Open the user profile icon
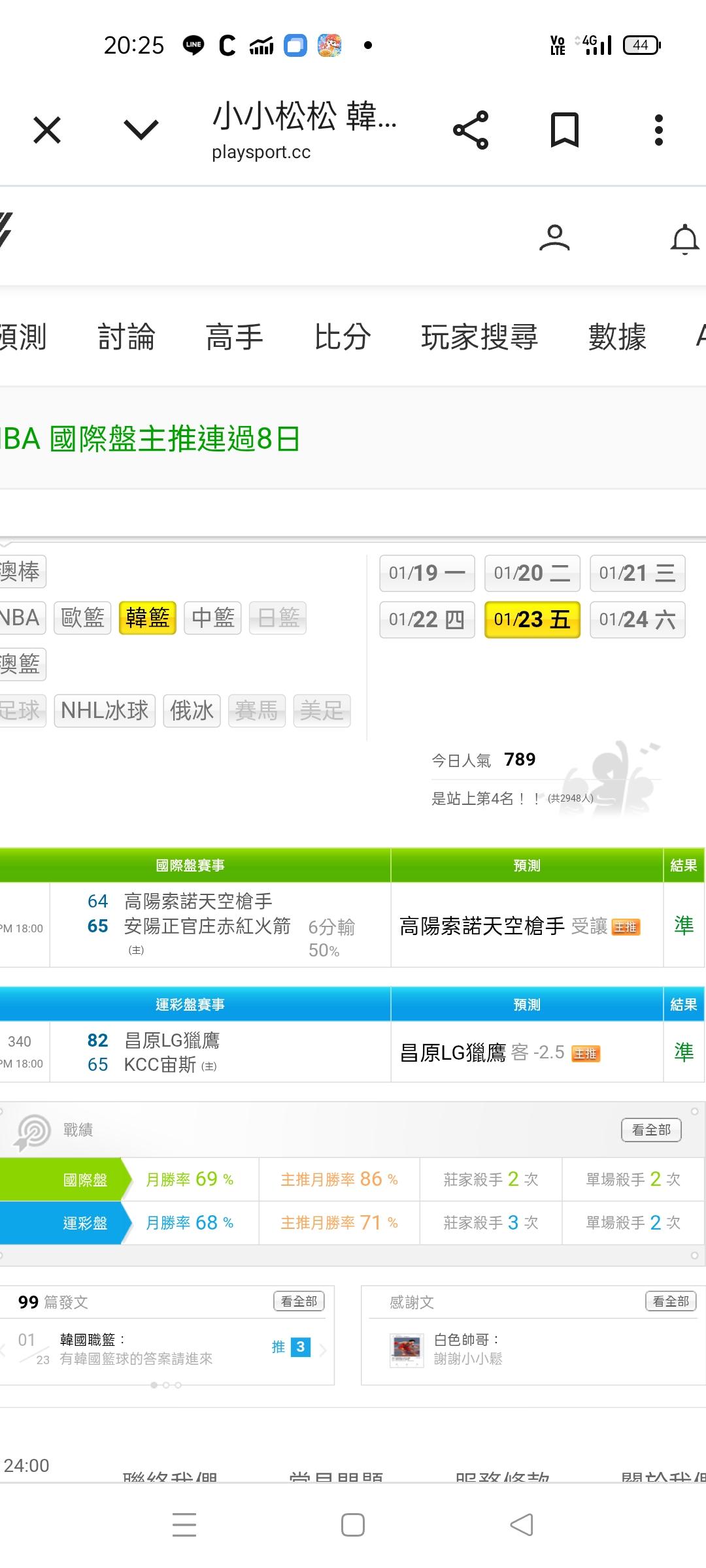This screenshot has height=1568, width=706. click(x=554, y=238)
